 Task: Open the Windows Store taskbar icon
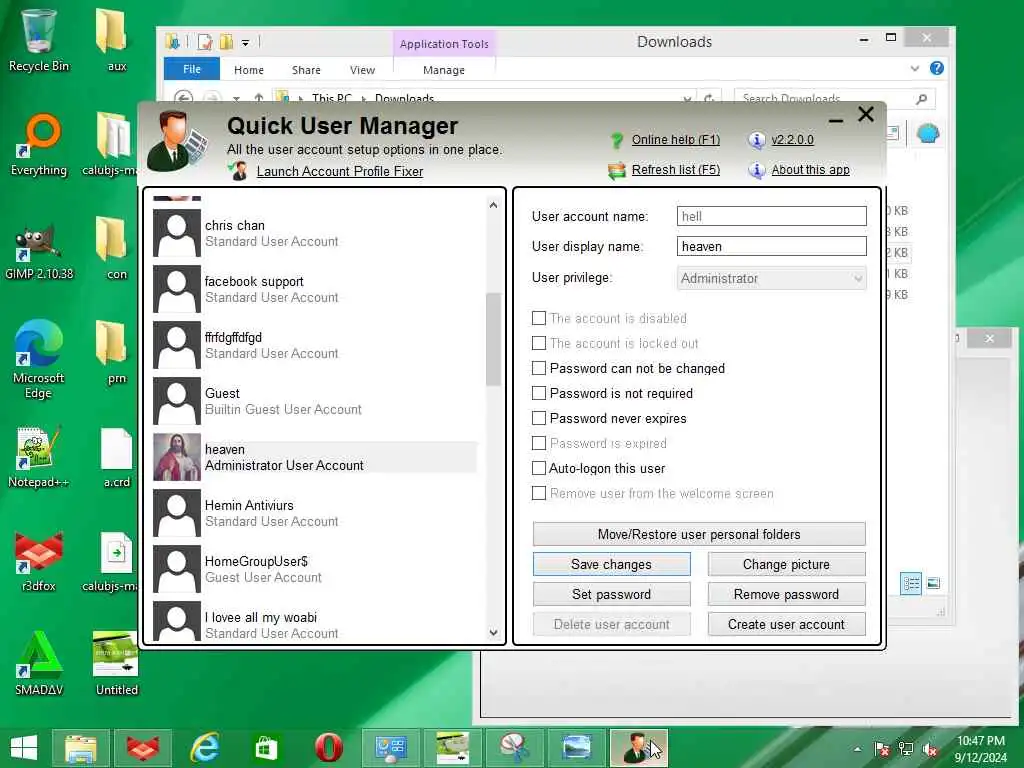(x=266, y=748)
